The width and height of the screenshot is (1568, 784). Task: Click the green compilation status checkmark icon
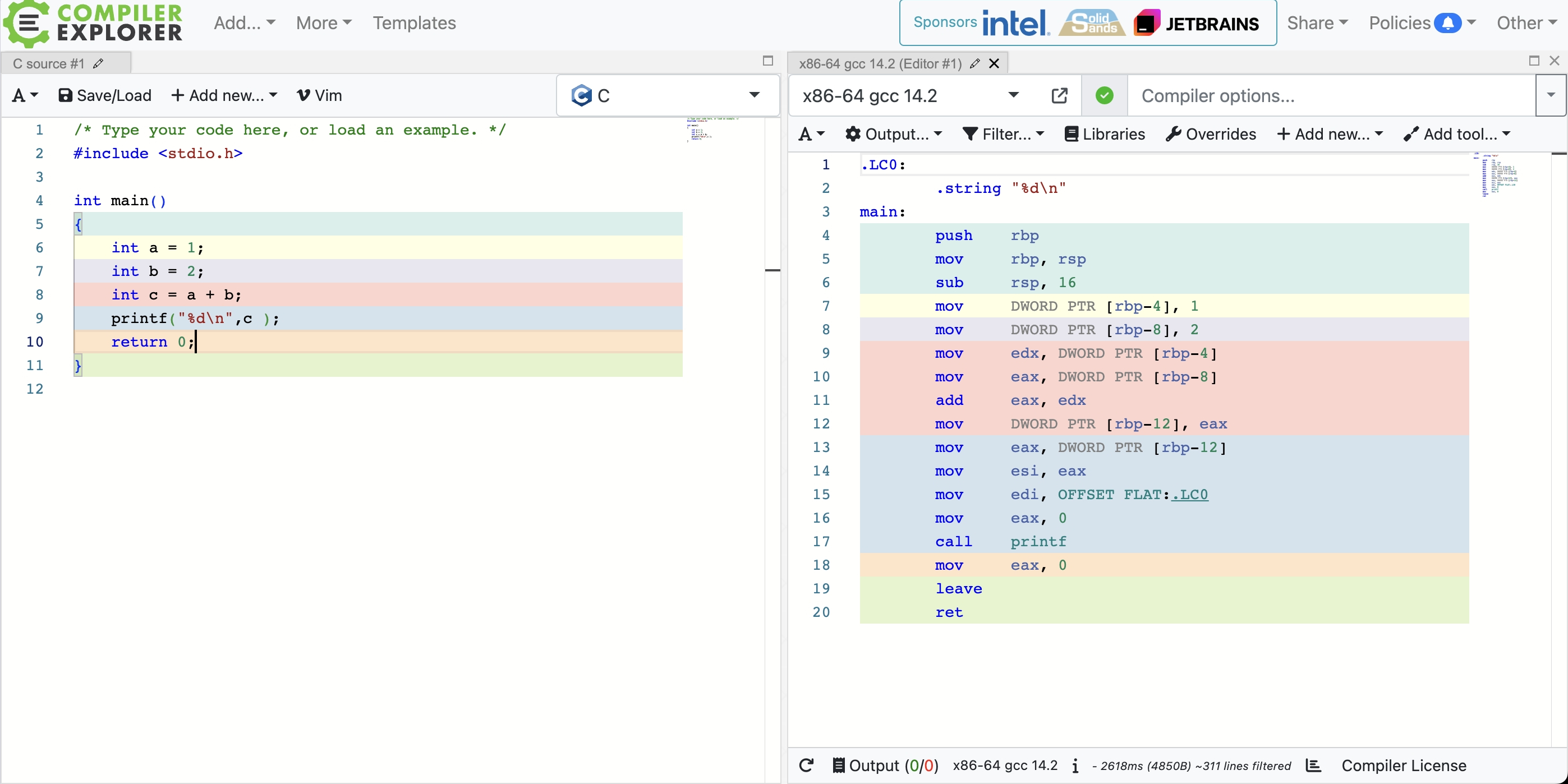[1104, 95]
